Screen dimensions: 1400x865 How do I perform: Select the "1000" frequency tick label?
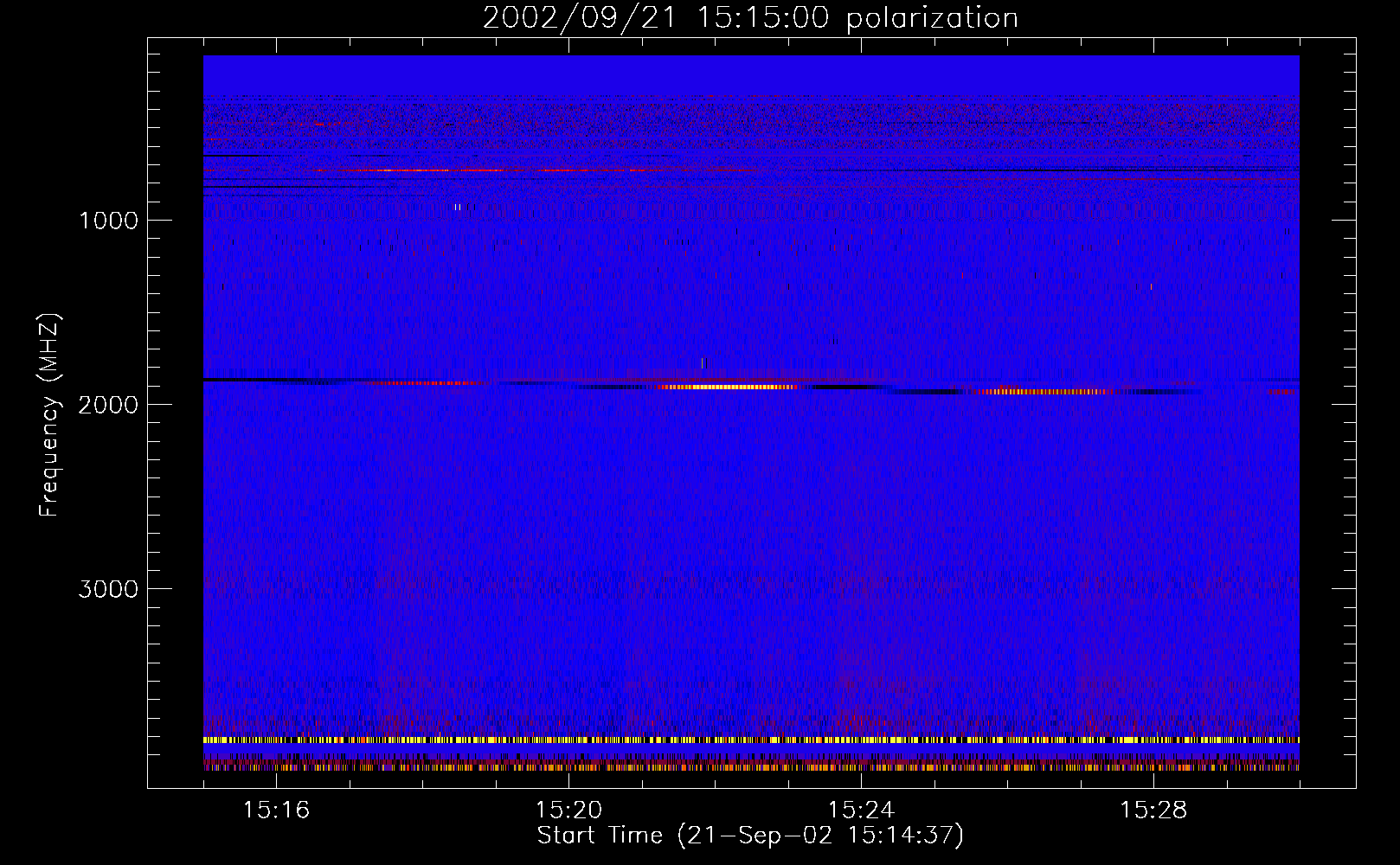tap(108, 221)
